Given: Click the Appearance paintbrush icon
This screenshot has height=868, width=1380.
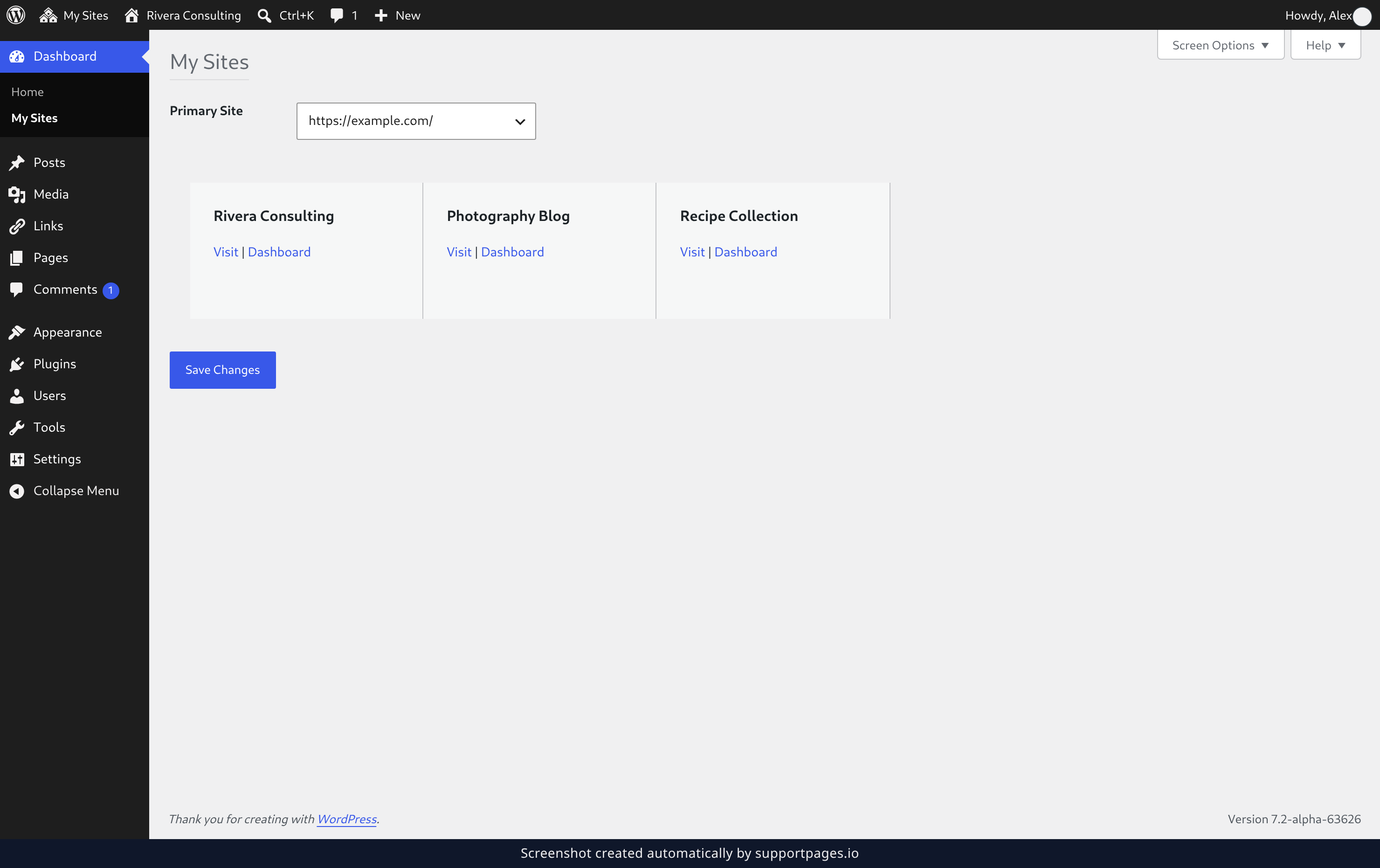Looking at the screenshot, I should [x=17, y=332].
